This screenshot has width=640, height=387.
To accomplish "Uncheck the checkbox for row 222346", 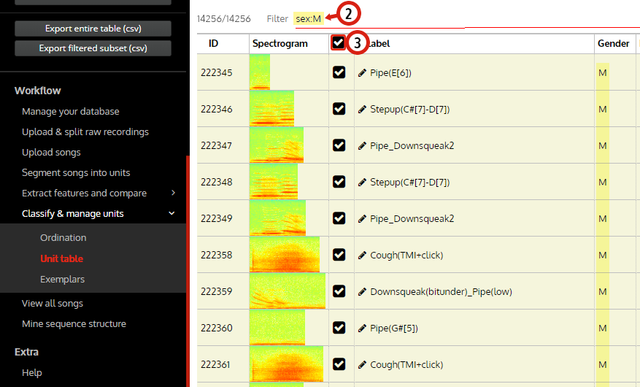I will click(x=339, y=109).
